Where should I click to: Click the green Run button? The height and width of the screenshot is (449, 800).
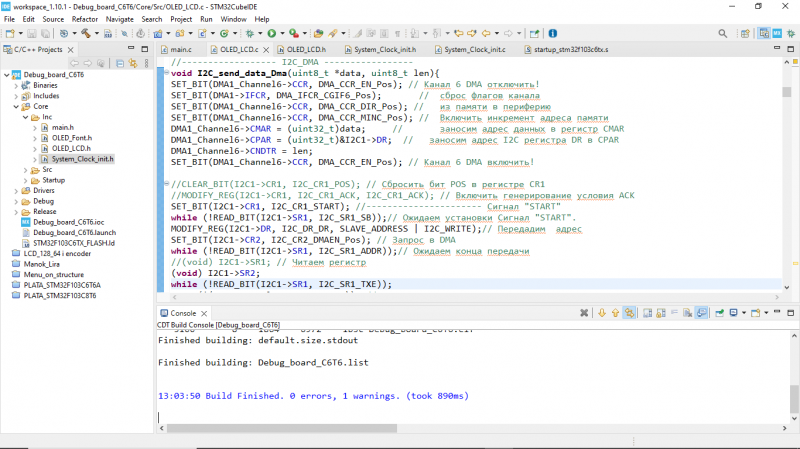[x=272, y=33]
